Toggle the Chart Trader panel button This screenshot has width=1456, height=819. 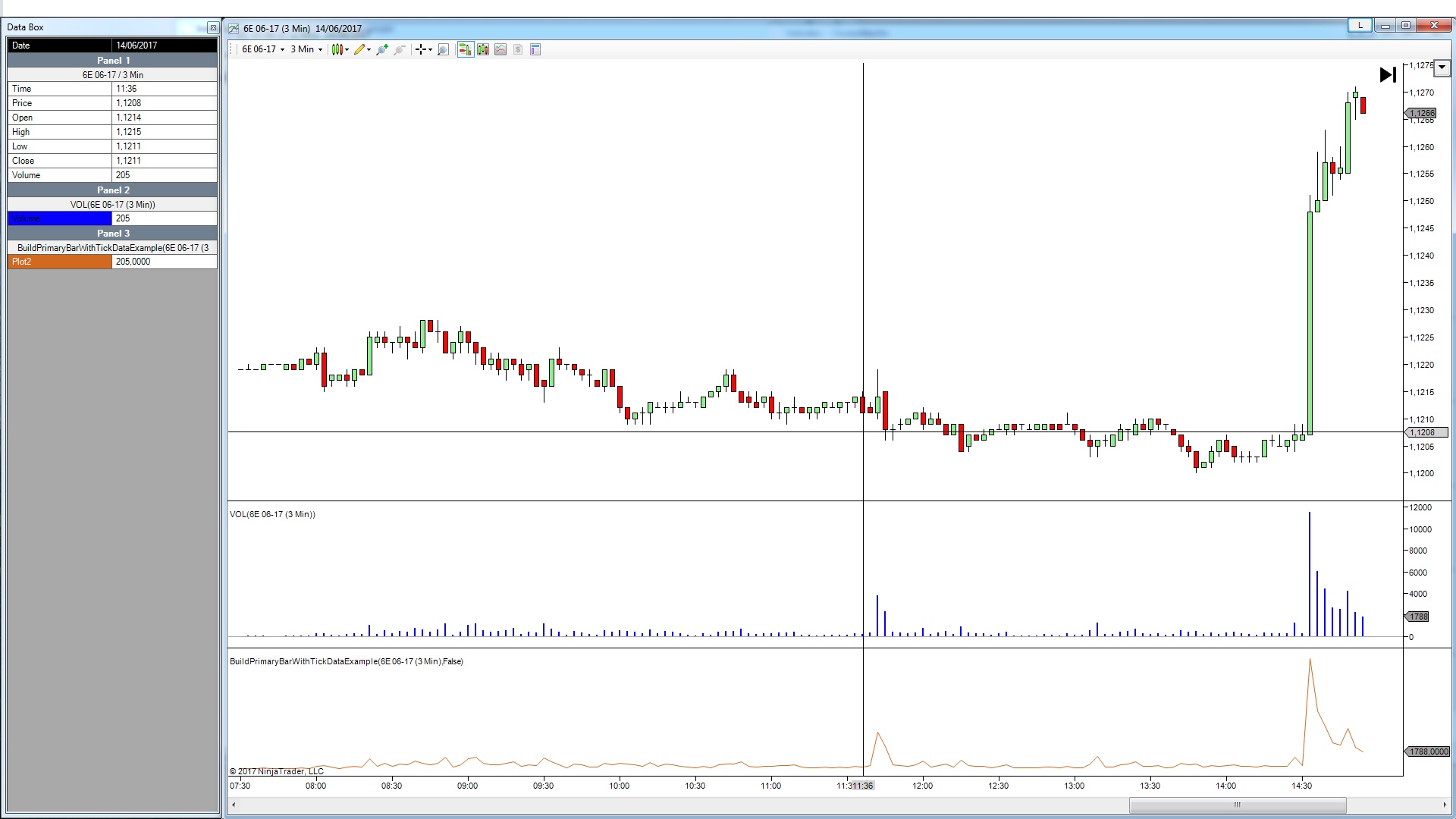(x=465, y=49)
